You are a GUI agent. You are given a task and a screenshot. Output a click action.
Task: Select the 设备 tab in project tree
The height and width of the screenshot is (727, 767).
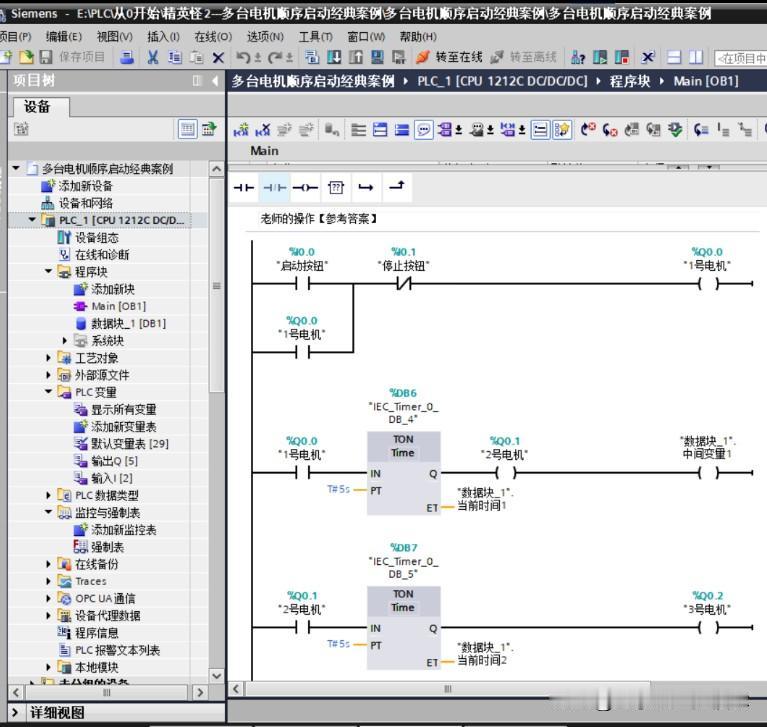[41, 107]
